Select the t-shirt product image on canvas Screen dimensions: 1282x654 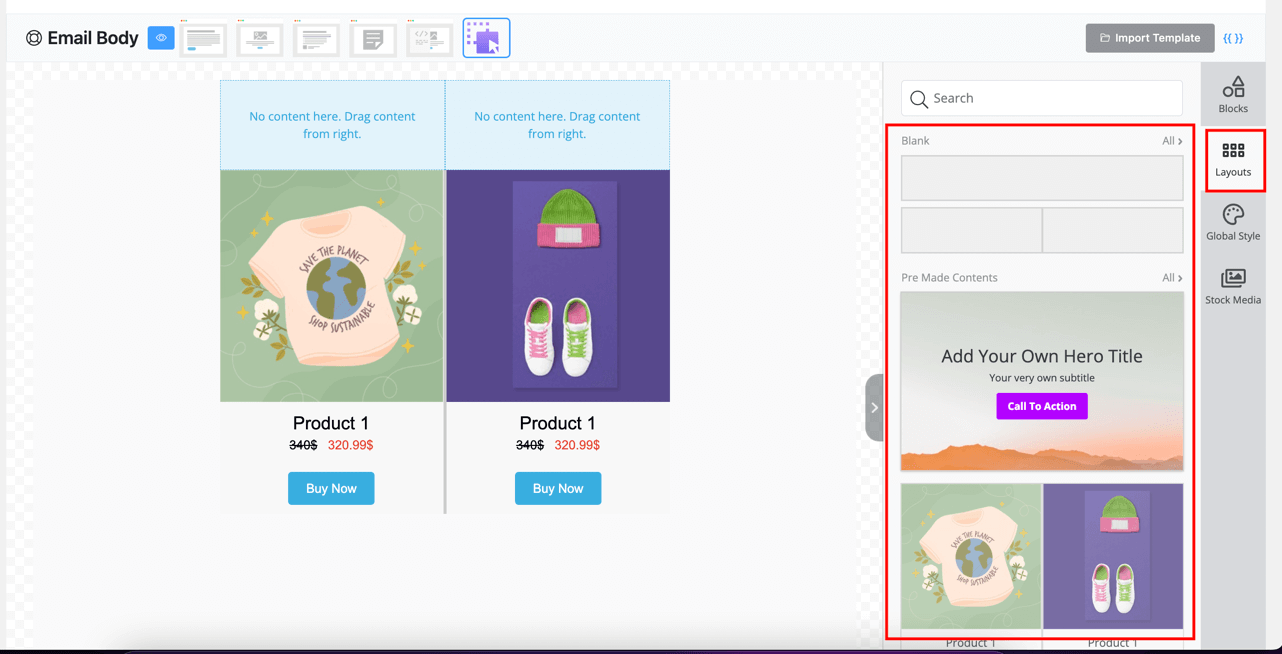[332, 286]
